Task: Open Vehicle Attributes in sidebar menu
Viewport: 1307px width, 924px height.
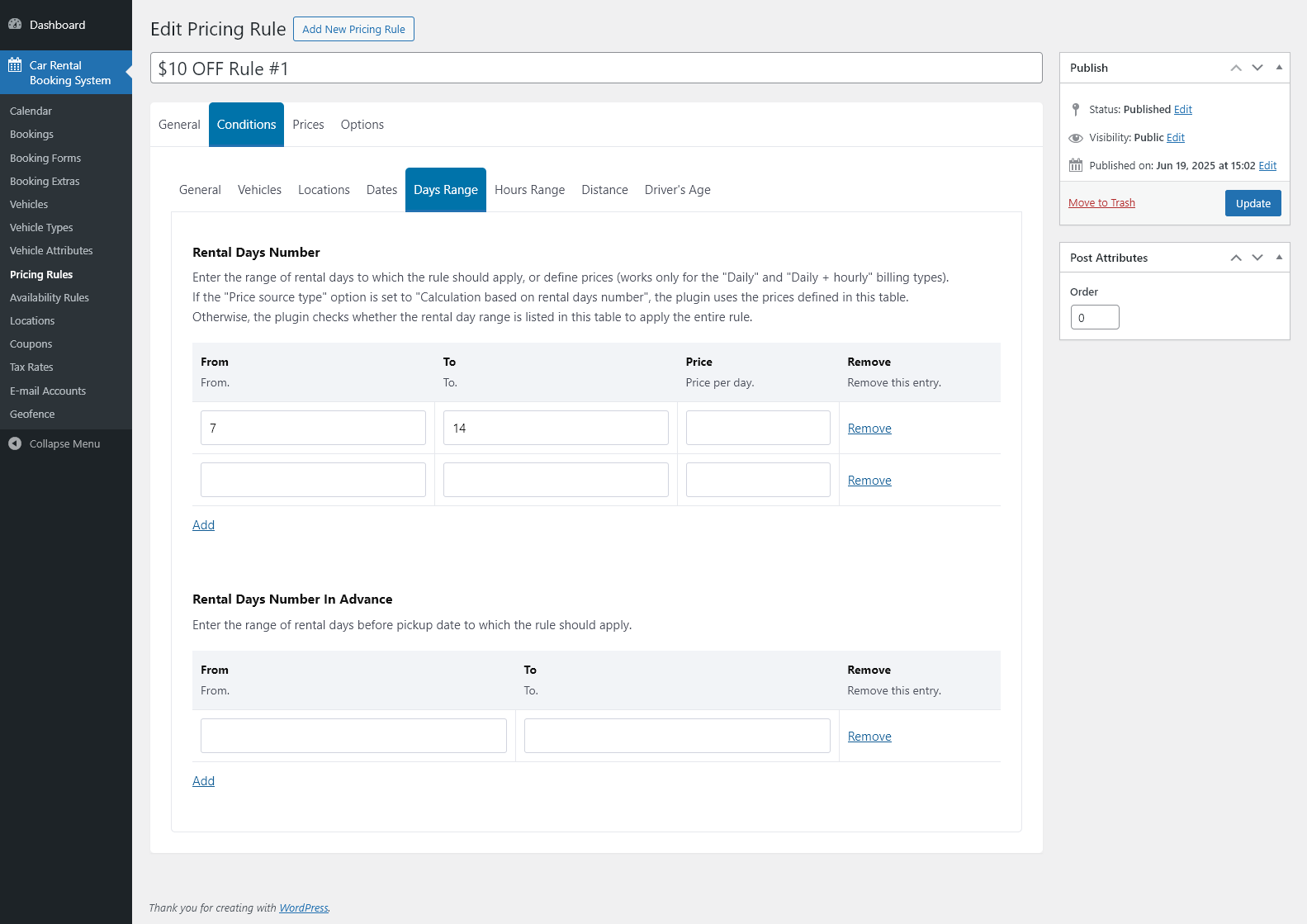Action: 51,251
